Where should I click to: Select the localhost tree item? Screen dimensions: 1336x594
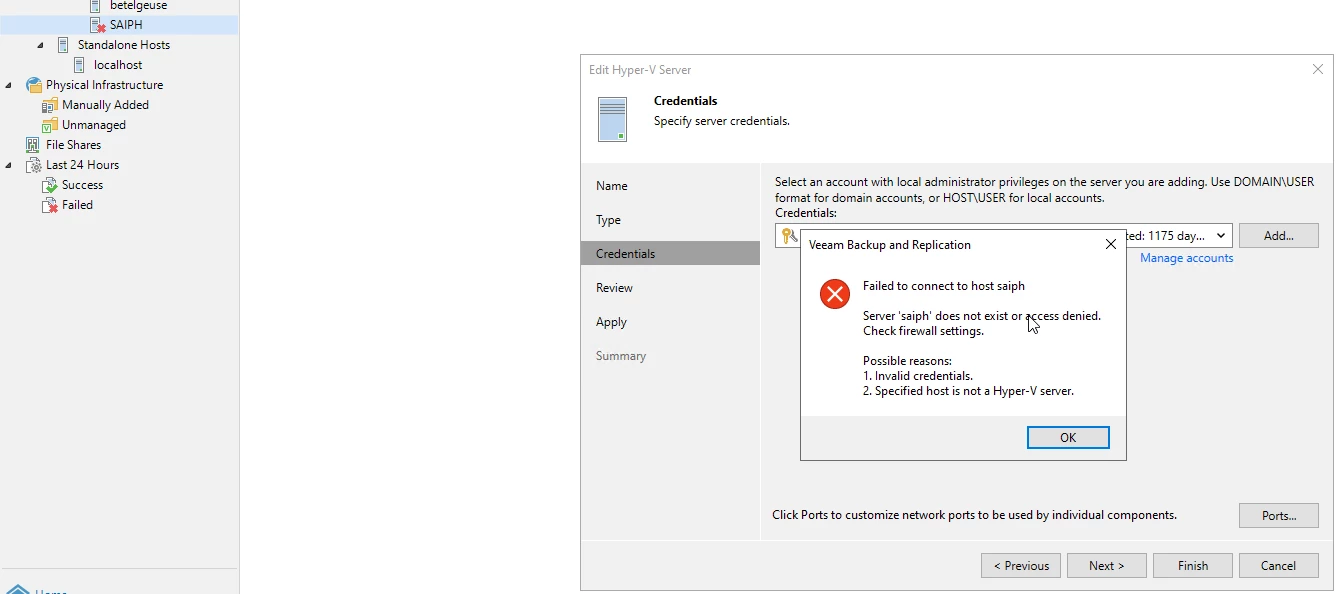coord(118,65)
